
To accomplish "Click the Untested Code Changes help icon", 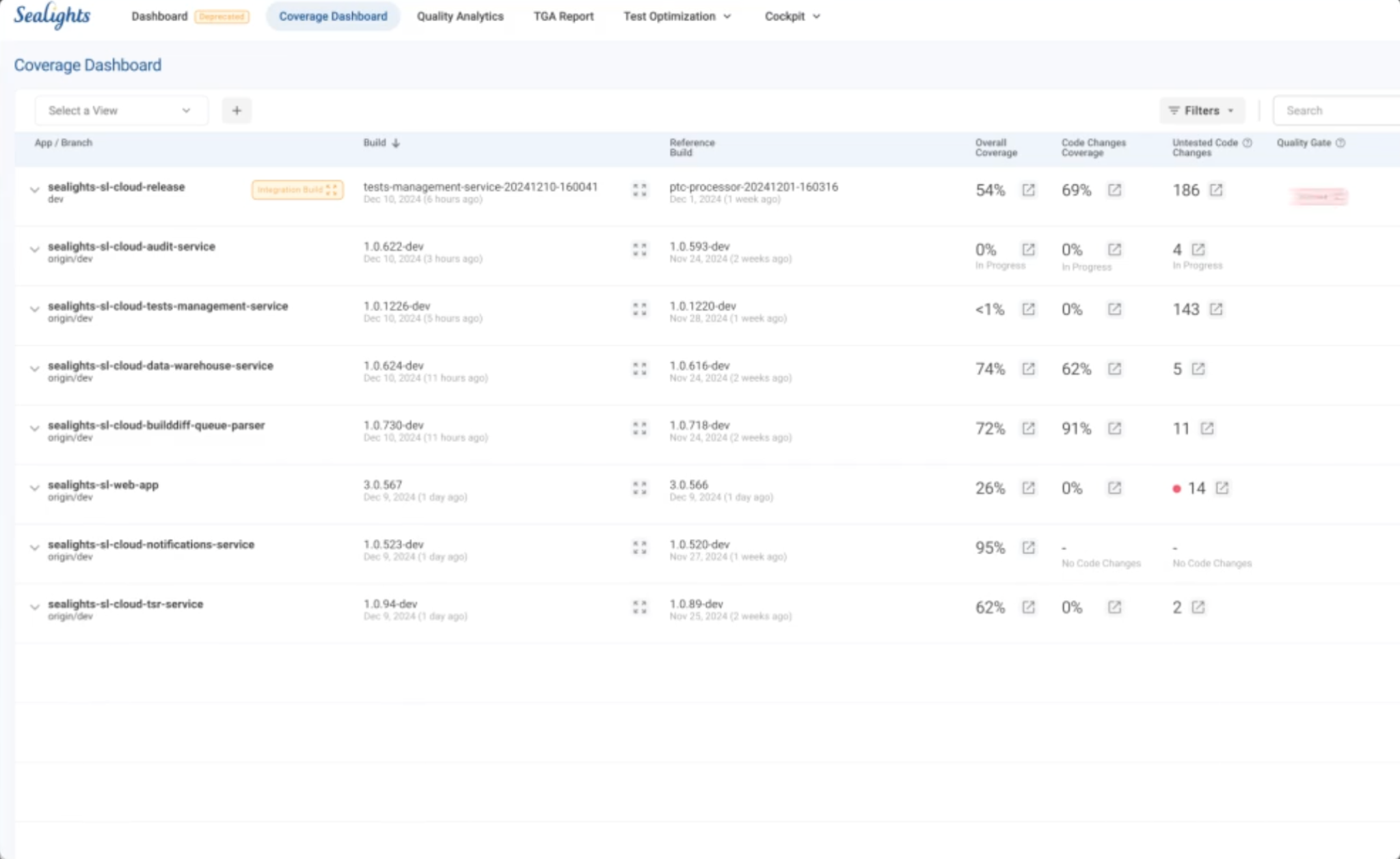I will pos(1247,143).
